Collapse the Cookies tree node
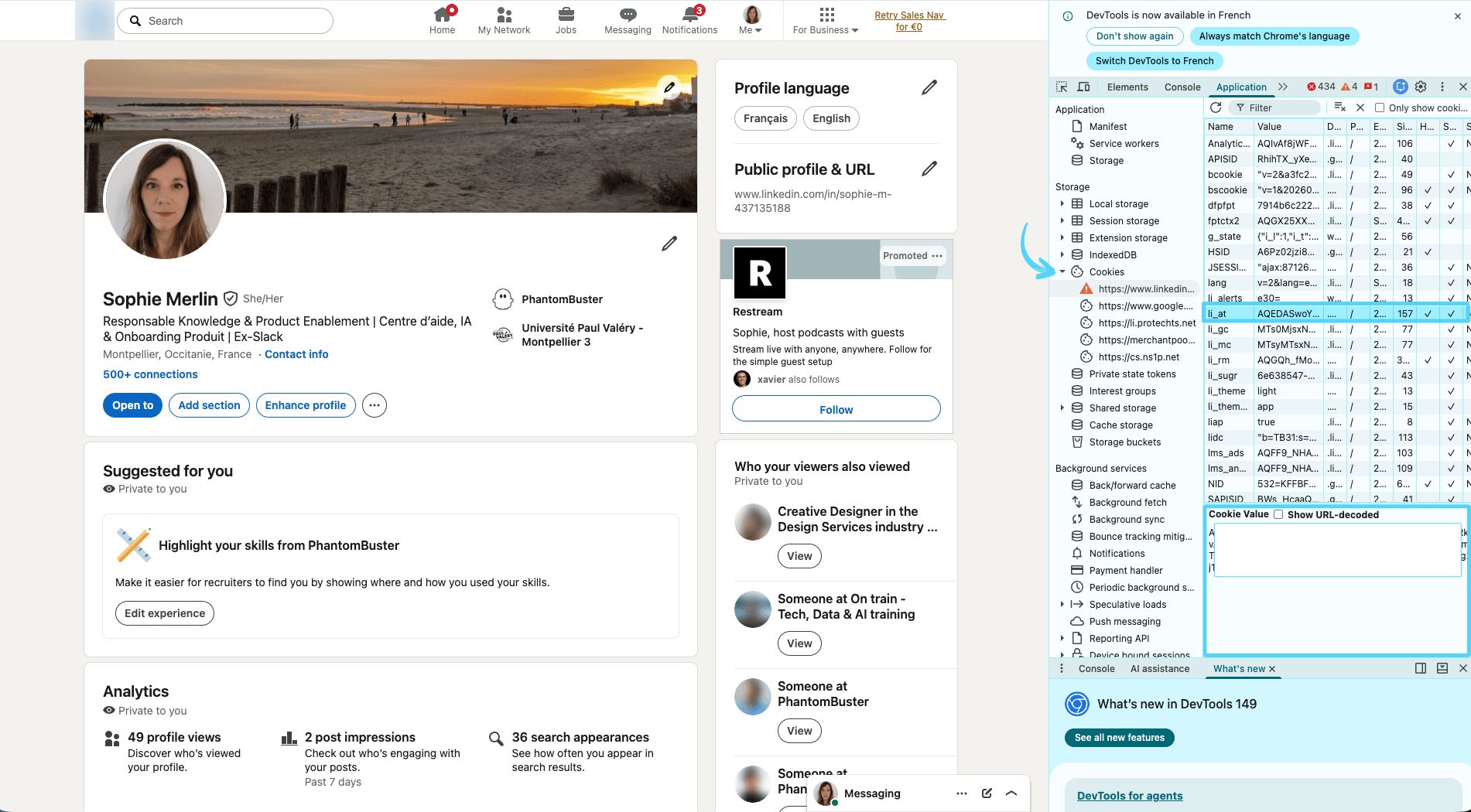 point(1062,272)
